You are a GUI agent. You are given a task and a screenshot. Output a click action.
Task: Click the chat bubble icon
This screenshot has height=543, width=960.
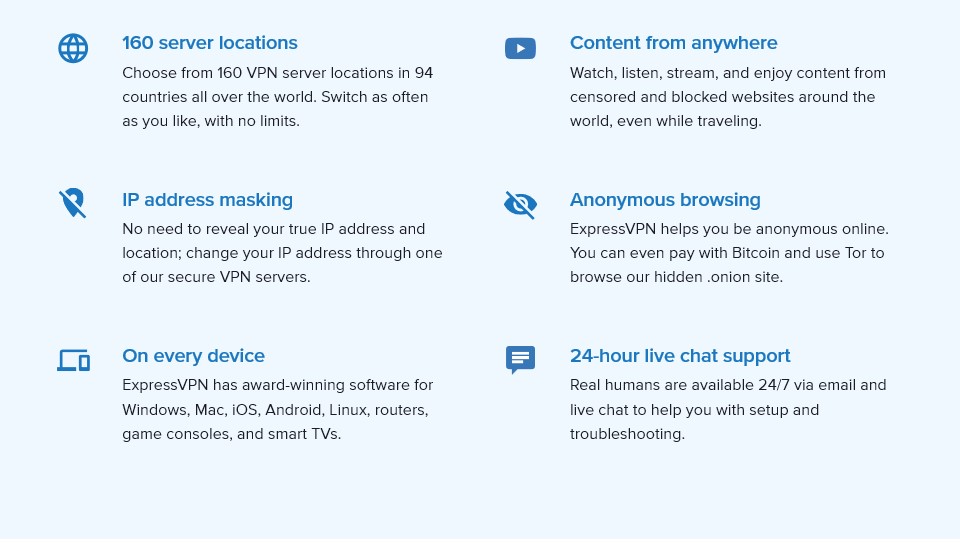[520, 360]
